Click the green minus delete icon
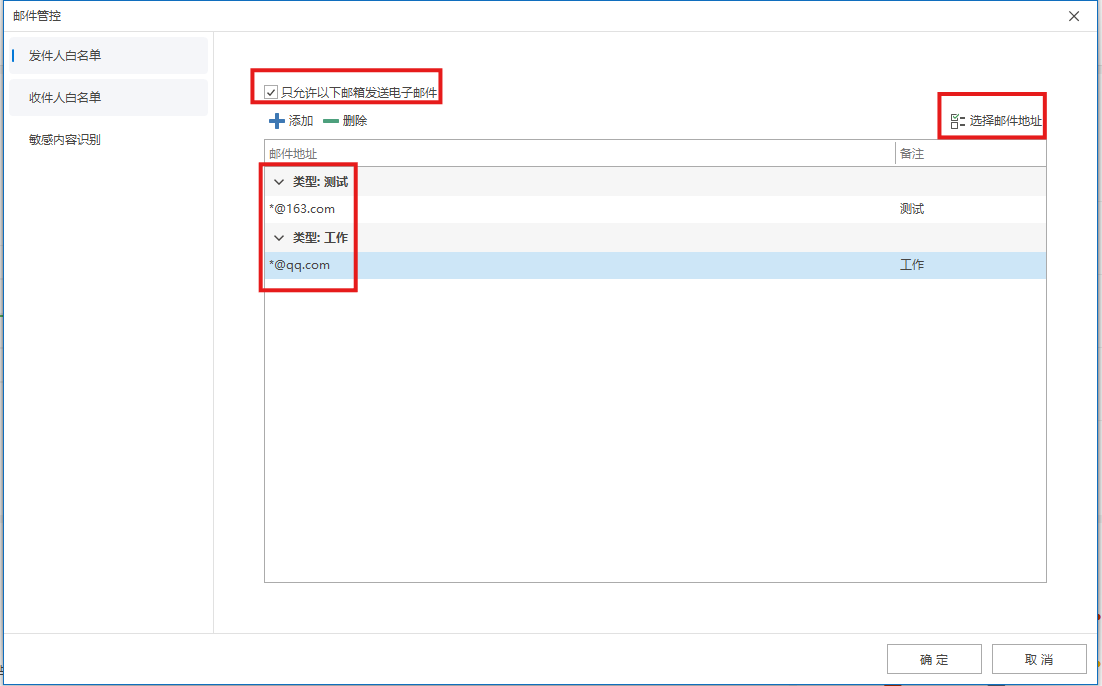Viewport: 1102px width, 686px height. [331, 121]
